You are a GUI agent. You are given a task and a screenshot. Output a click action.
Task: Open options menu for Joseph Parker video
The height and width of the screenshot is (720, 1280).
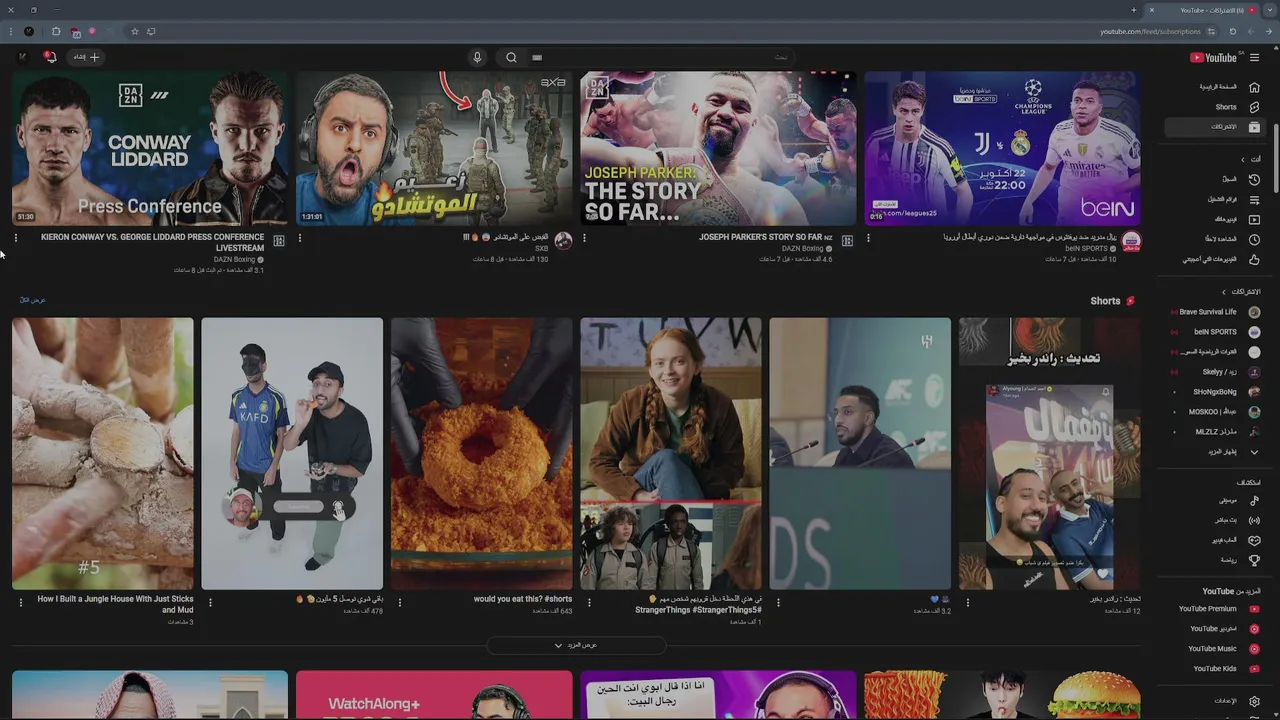tap(584, 238)
